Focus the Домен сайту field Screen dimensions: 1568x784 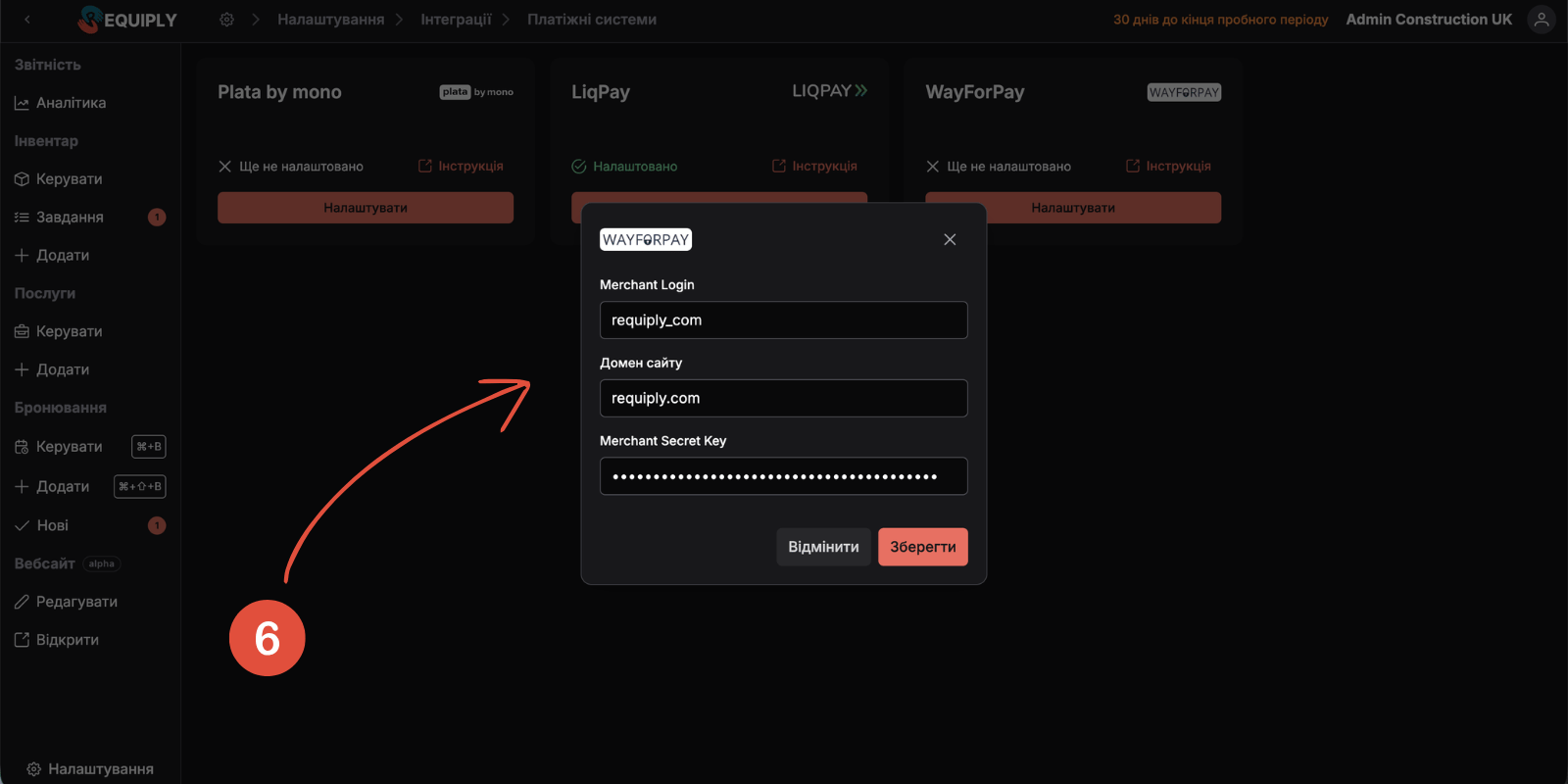click(x=784, y=399)
